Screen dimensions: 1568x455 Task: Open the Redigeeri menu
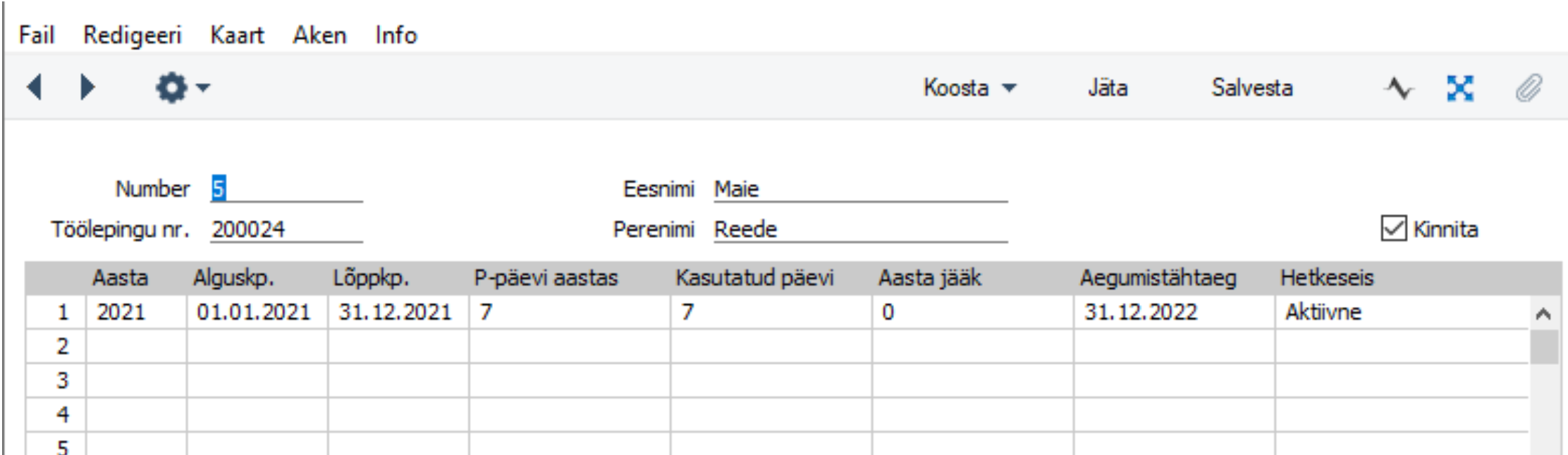coord(132,35)
